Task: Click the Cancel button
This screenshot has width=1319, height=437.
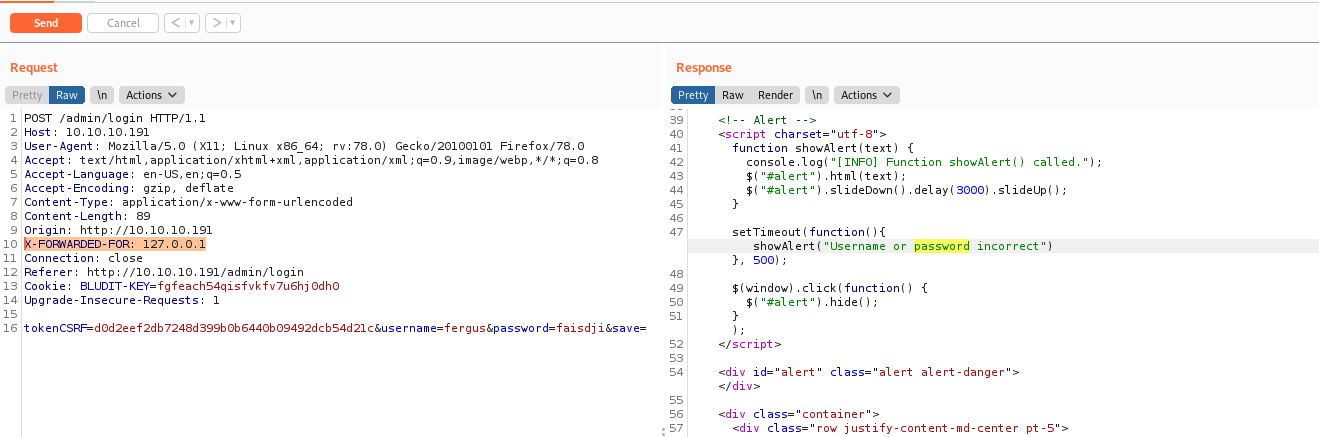Action: point(123,22)
